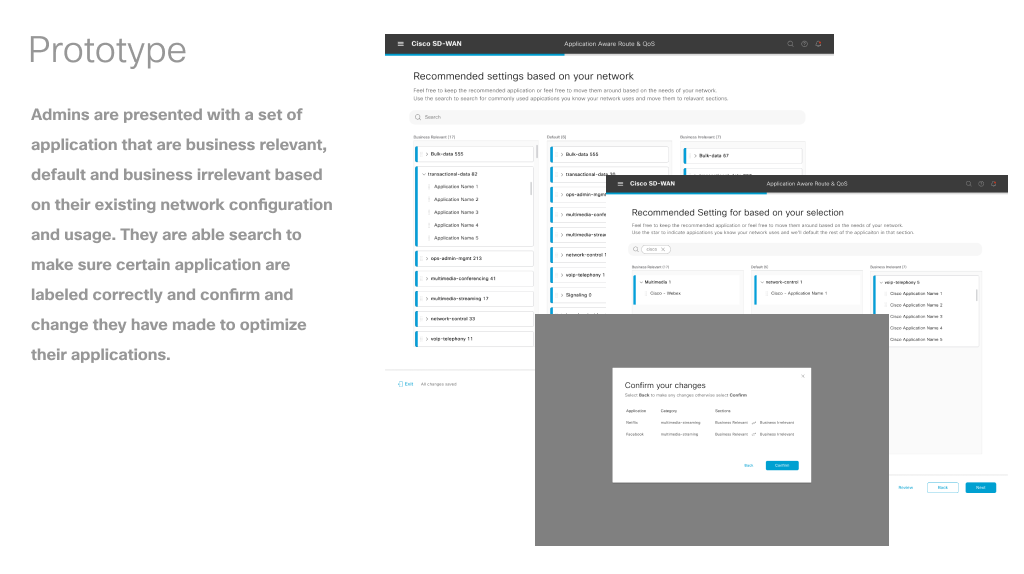The image size is (1024, 574).
Task: Click scrollbar inside transactional-data list
Action: (x=530, y=189)
